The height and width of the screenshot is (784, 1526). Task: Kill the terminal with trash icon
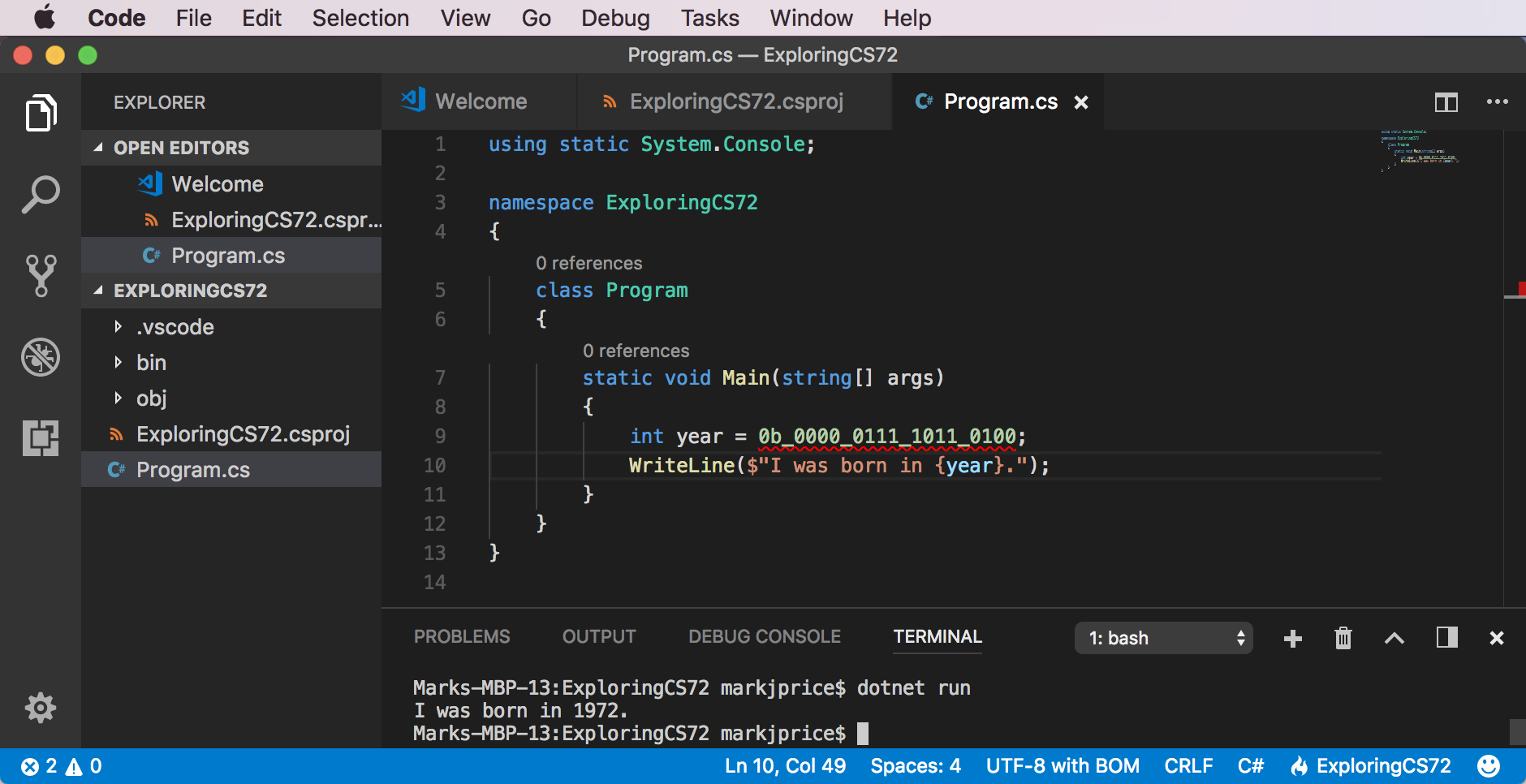click(1343, 638)
